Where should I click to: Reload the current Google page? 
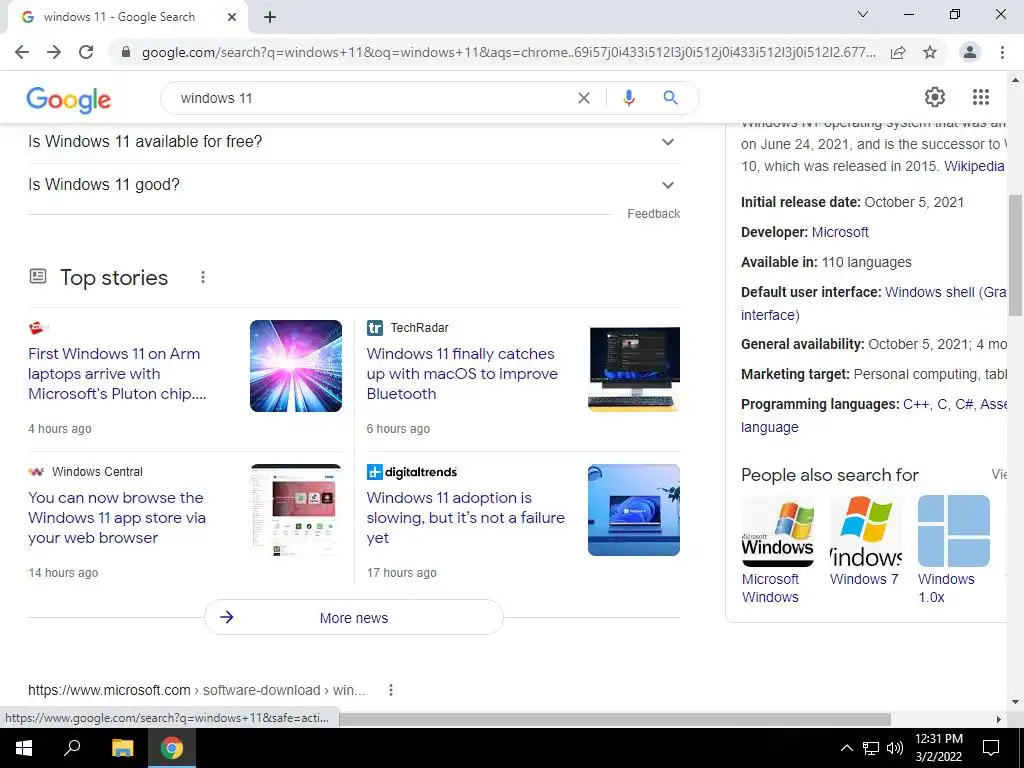tap(86, 52)
